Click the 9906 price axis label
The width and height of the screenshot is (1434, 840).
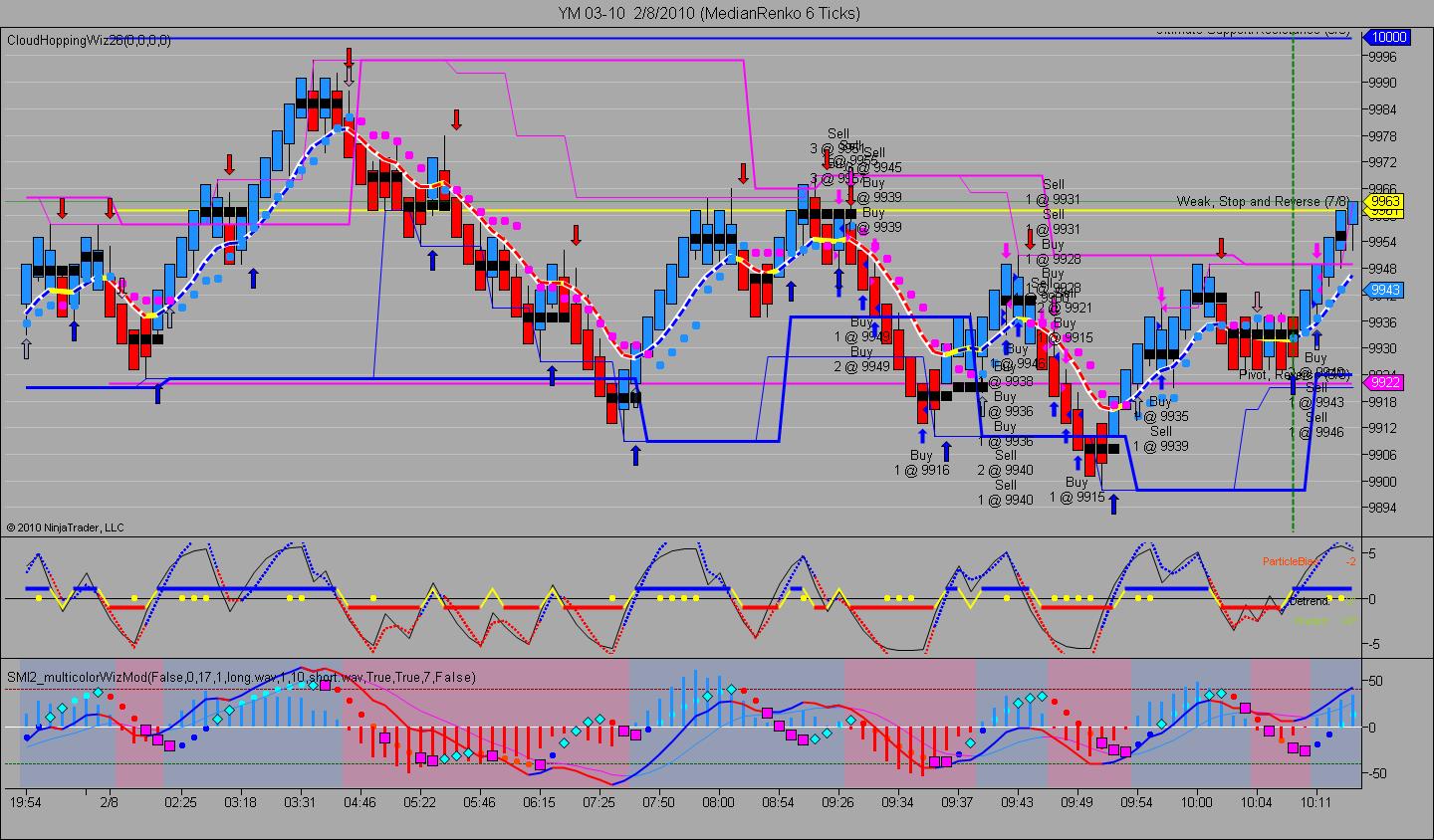[x=1382, y=455]
